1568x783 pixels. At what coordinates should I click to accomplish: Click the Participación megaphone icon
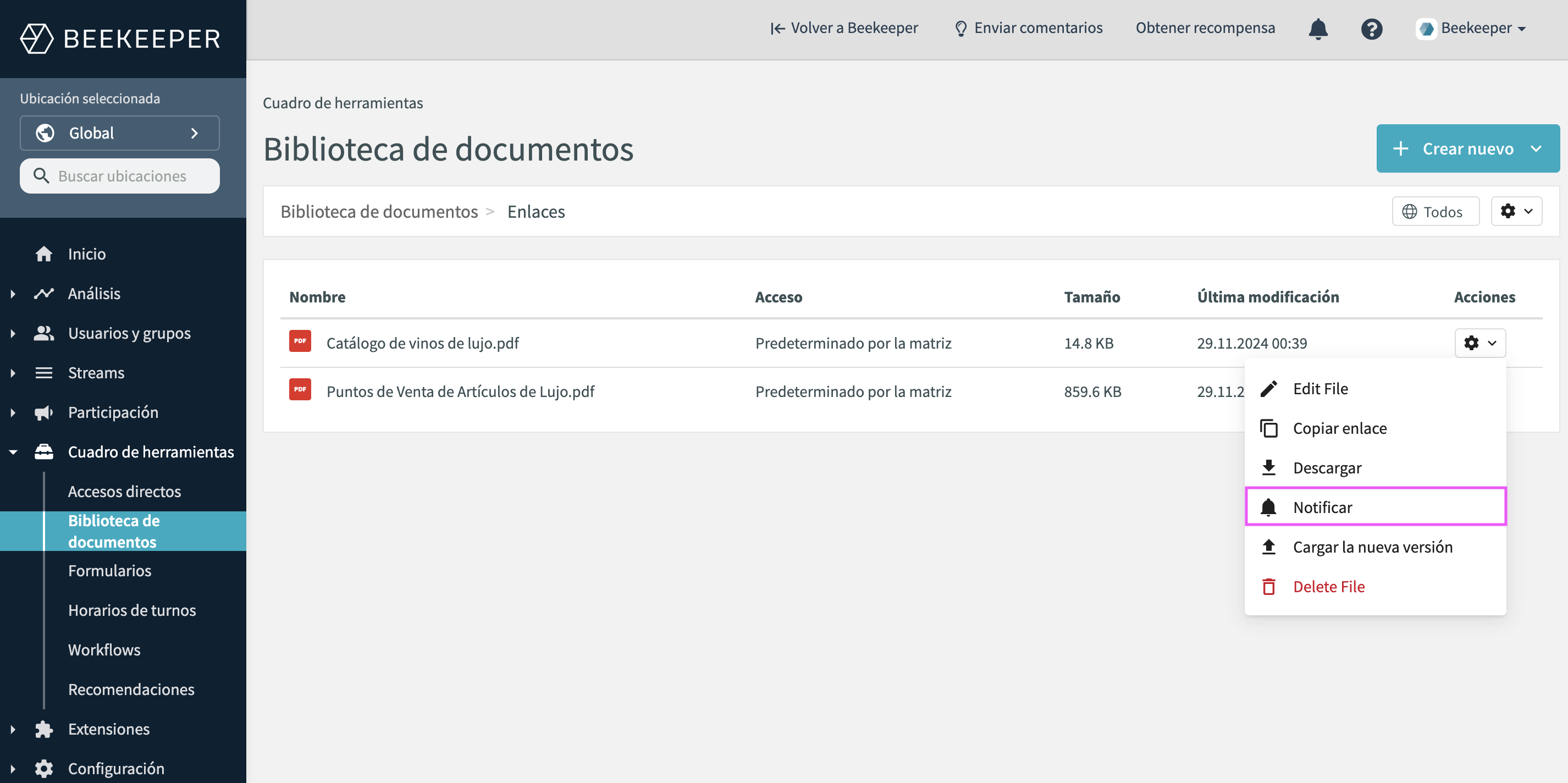click(x=44, y=412)
